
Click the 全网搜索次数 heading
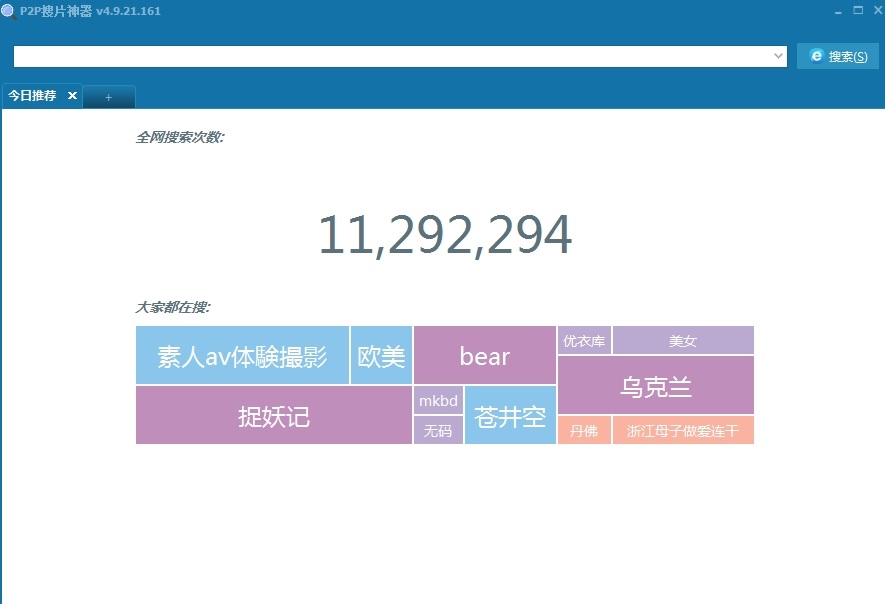[x=180, y=137]
